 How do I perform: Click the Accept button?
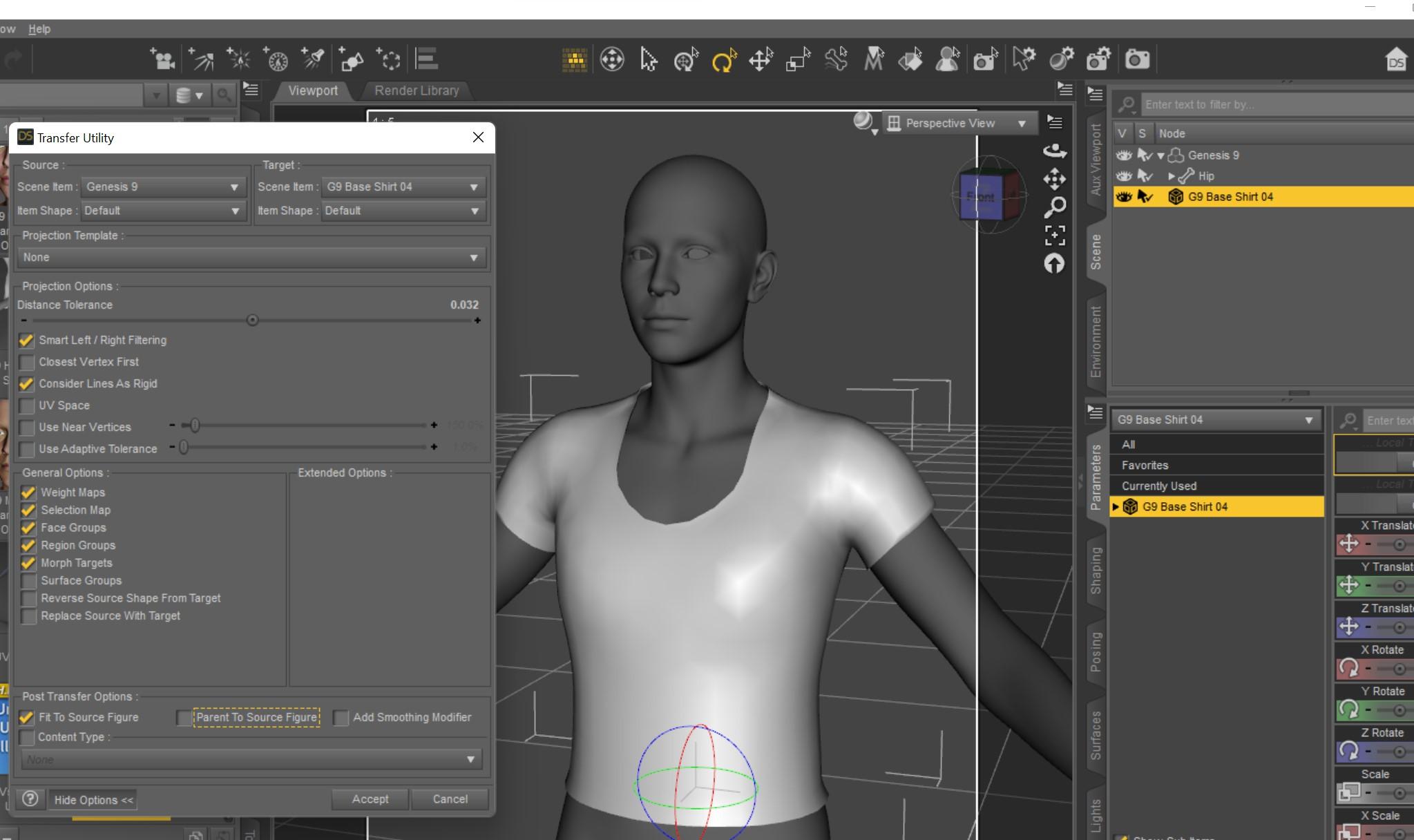tap(370, 799)
